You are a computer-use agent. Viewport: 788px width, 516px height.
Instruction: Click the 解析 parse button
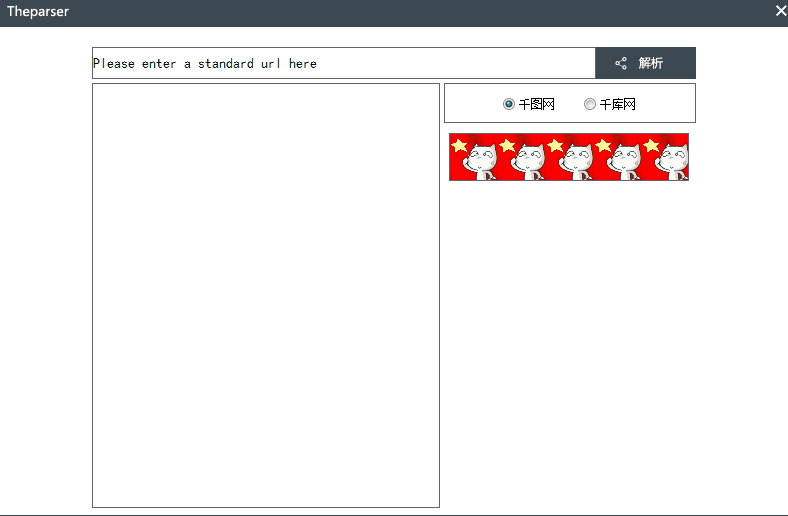tap(645, 63)
